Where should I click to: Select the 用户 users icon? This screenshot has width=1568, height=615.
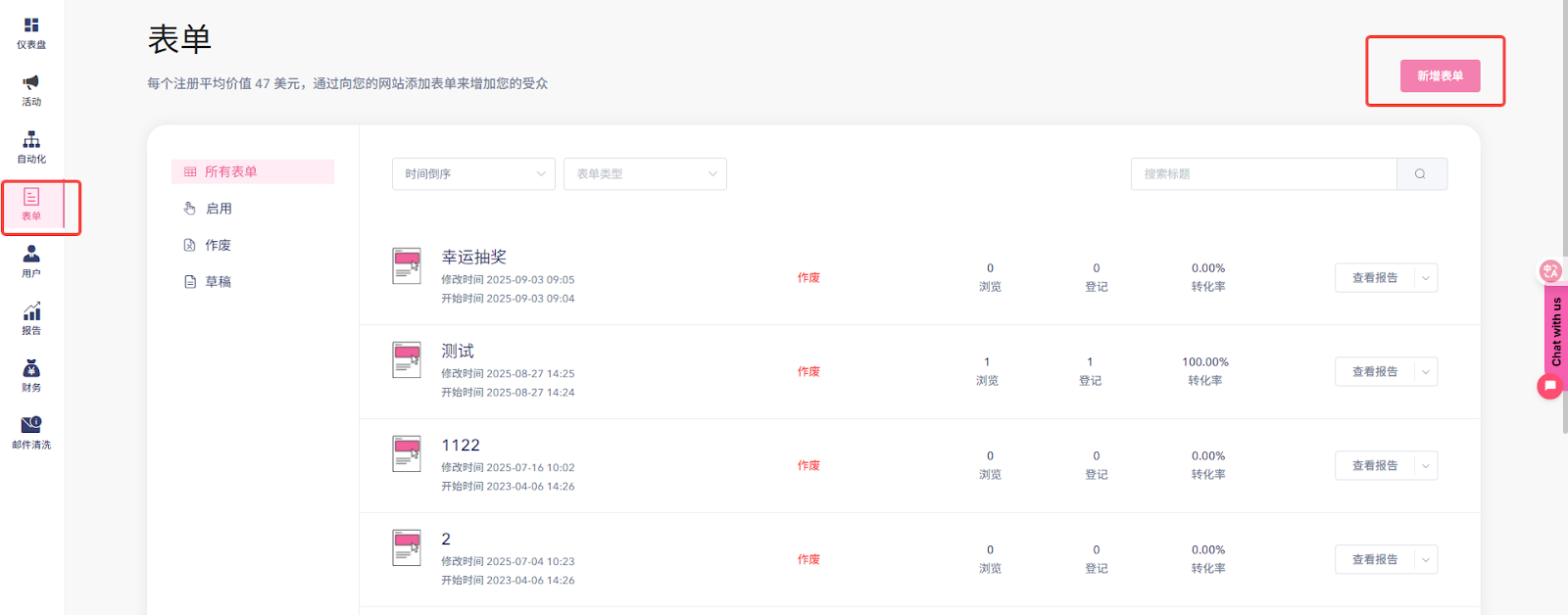click(x=31, y=255)
